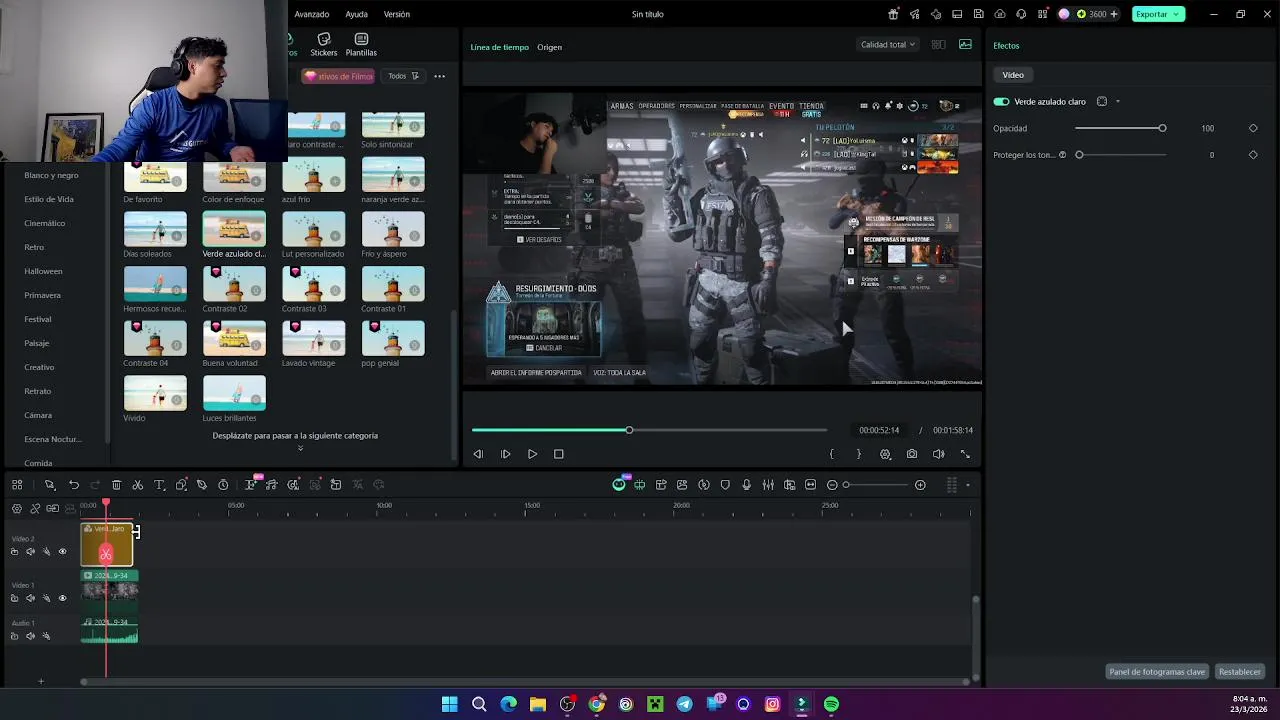1280x720 pixels.
Task: Click the voiceover microphone icon in timeline toolbar
Action: click(x=746, y=485)
